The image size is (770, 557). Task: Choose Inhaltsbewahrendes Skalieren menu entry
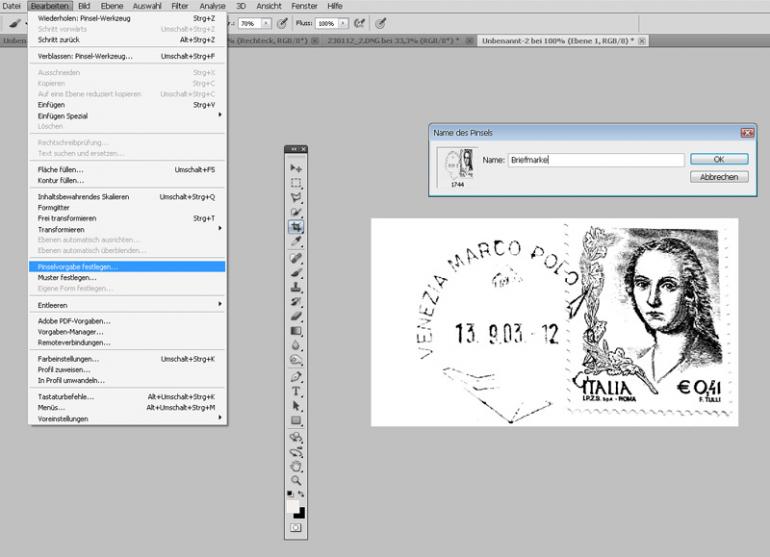[x=128, y=196]
